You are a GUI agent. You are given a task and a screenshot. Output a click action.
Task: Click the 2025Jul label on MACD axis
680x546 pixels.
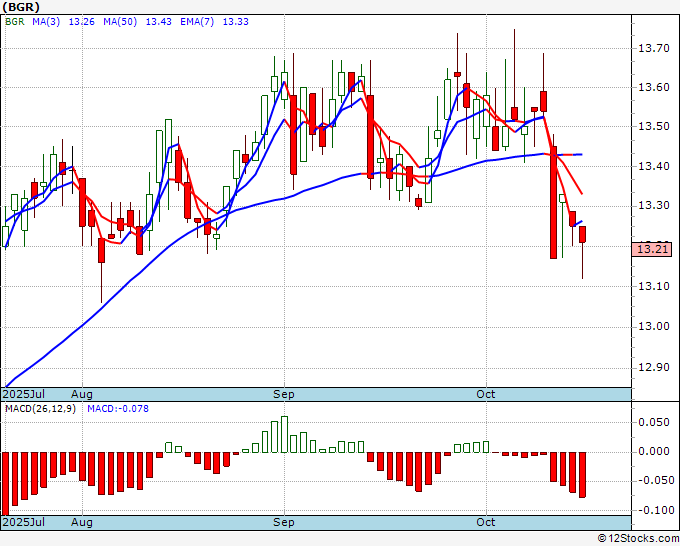pyautogui.click(x=24, y=522)
